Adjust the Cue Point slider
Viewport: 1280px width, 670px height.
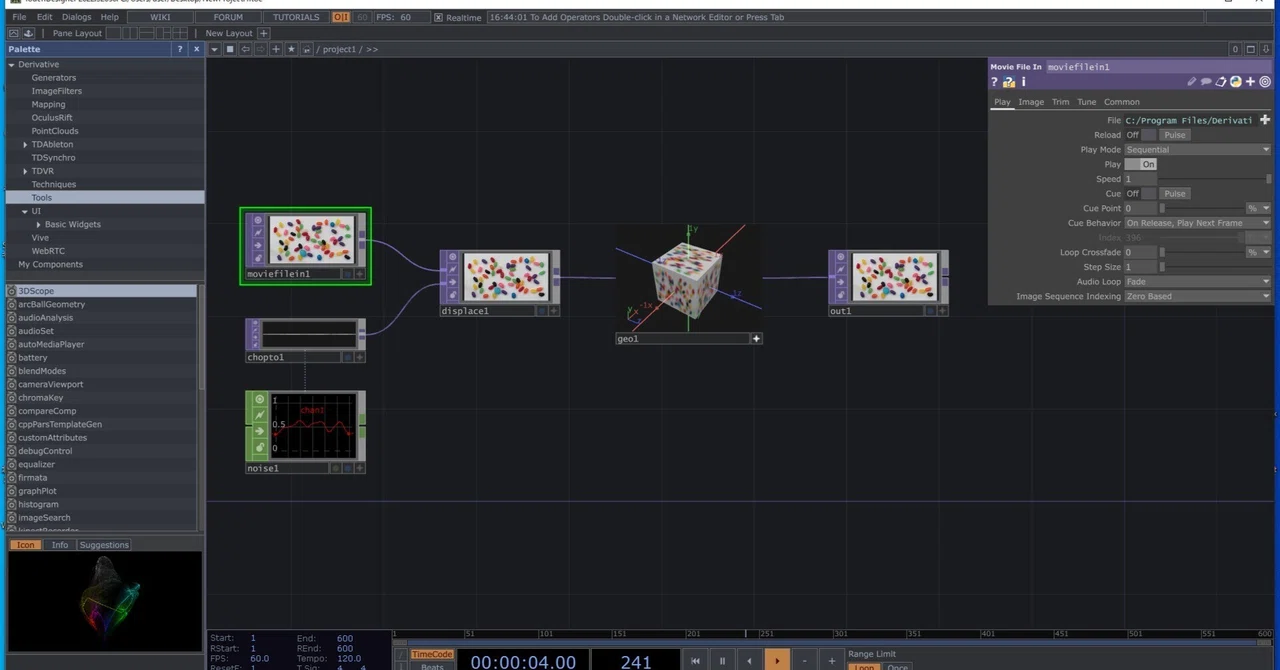[1200, 209]
